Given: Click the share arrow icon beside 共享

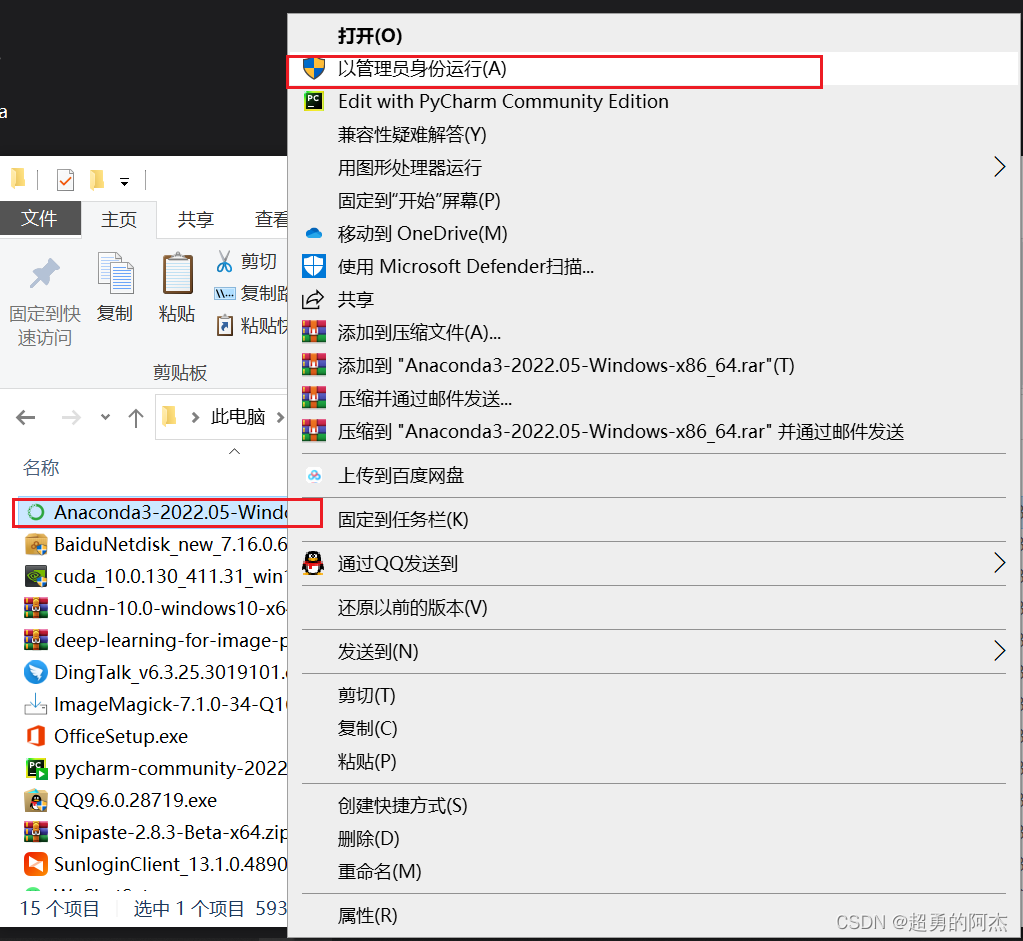Looking at the screenshot, I should pyautogui.click(x=313, y=300).
